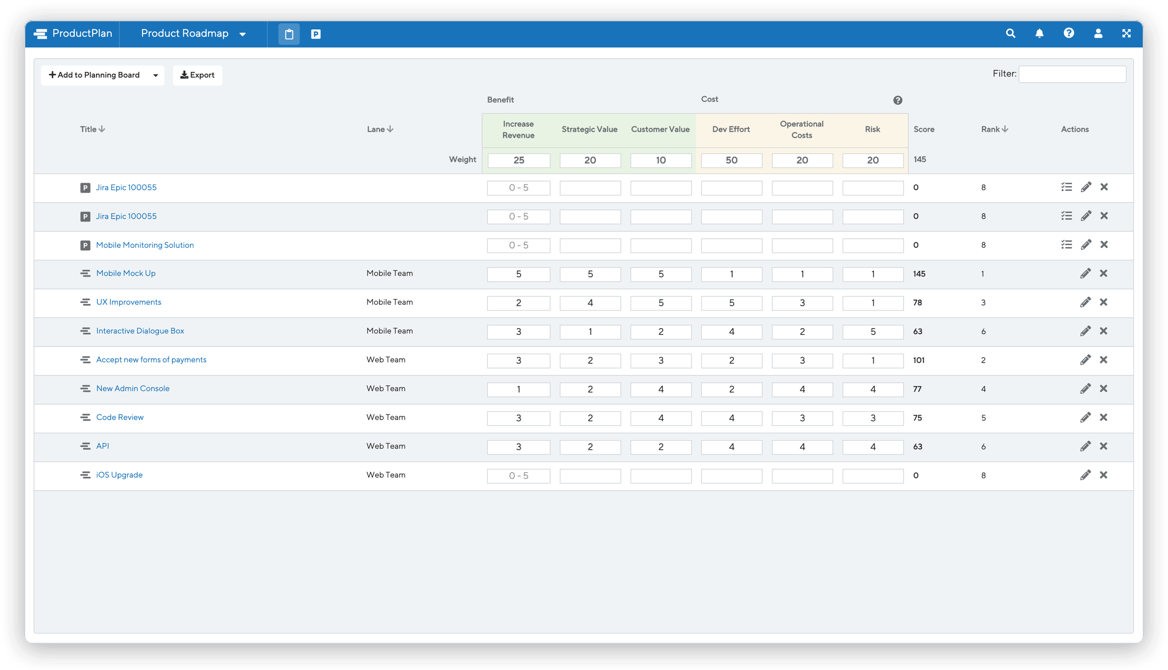Click checklist icon for first Jira Epic row
This screenshot has height=670, width=1168.
tap(1067, 188)
